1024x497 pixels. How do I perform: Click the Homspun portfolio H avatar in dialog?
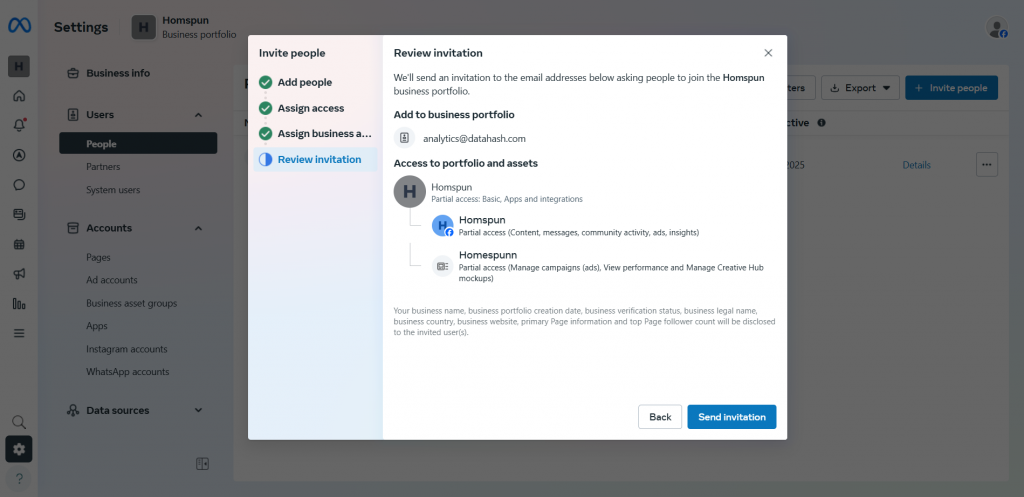[409, 192]
